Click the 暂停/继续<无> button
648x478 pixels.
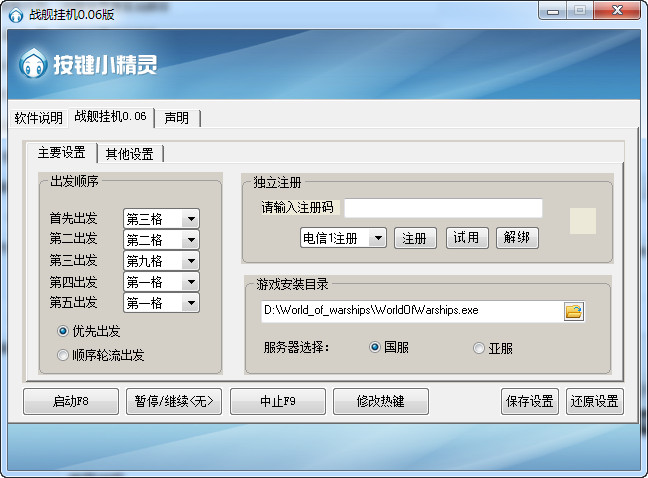174,401
